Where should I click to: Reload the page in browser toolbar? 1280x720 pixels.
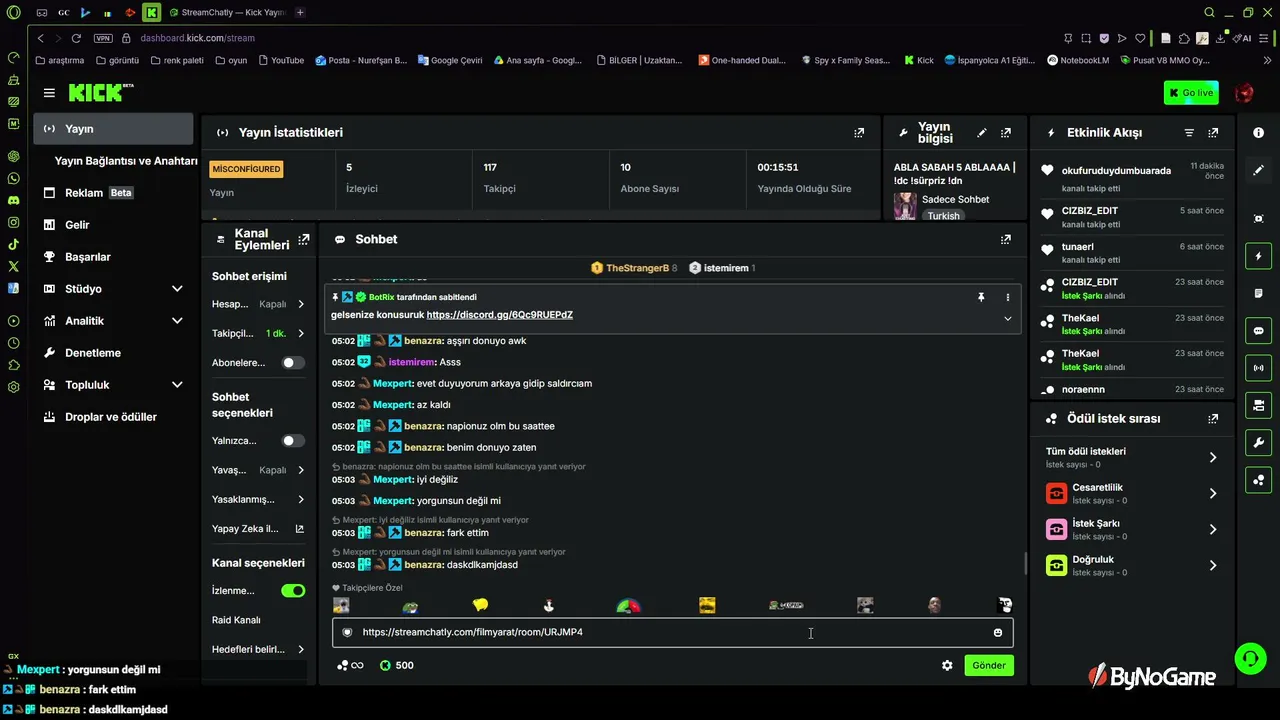point(75,38)
